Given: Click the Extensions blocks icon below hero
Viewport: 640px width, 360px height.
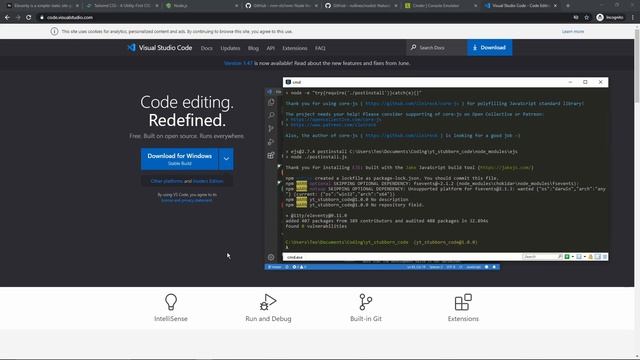Looking at the screenshot, I should coord(463,302).
